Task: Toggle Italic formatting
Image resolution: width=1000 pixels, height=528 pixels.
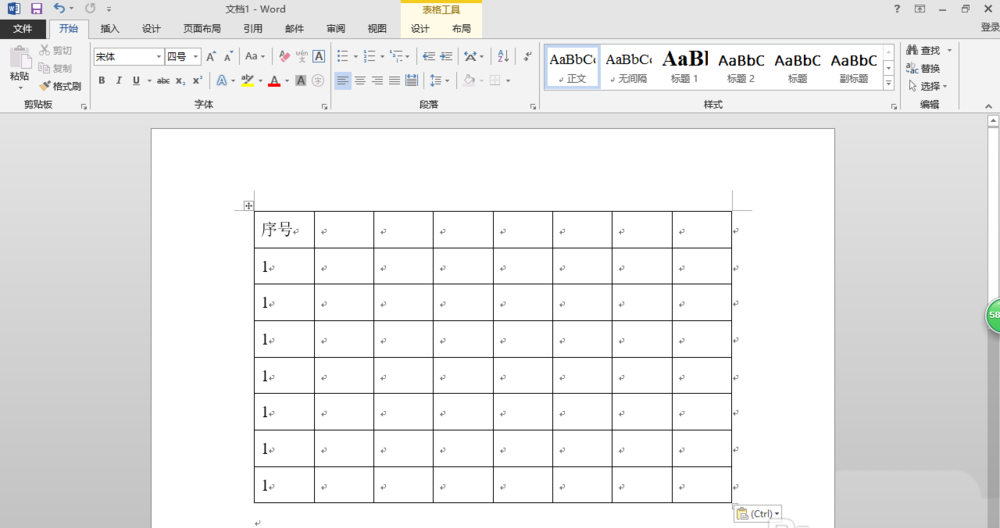Action: (118, 81)
